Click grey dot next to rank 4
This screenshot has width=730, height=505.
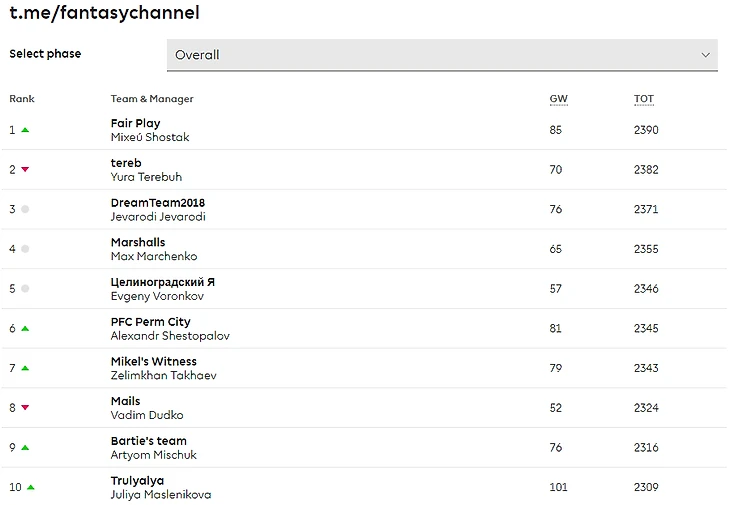point(25,249)
